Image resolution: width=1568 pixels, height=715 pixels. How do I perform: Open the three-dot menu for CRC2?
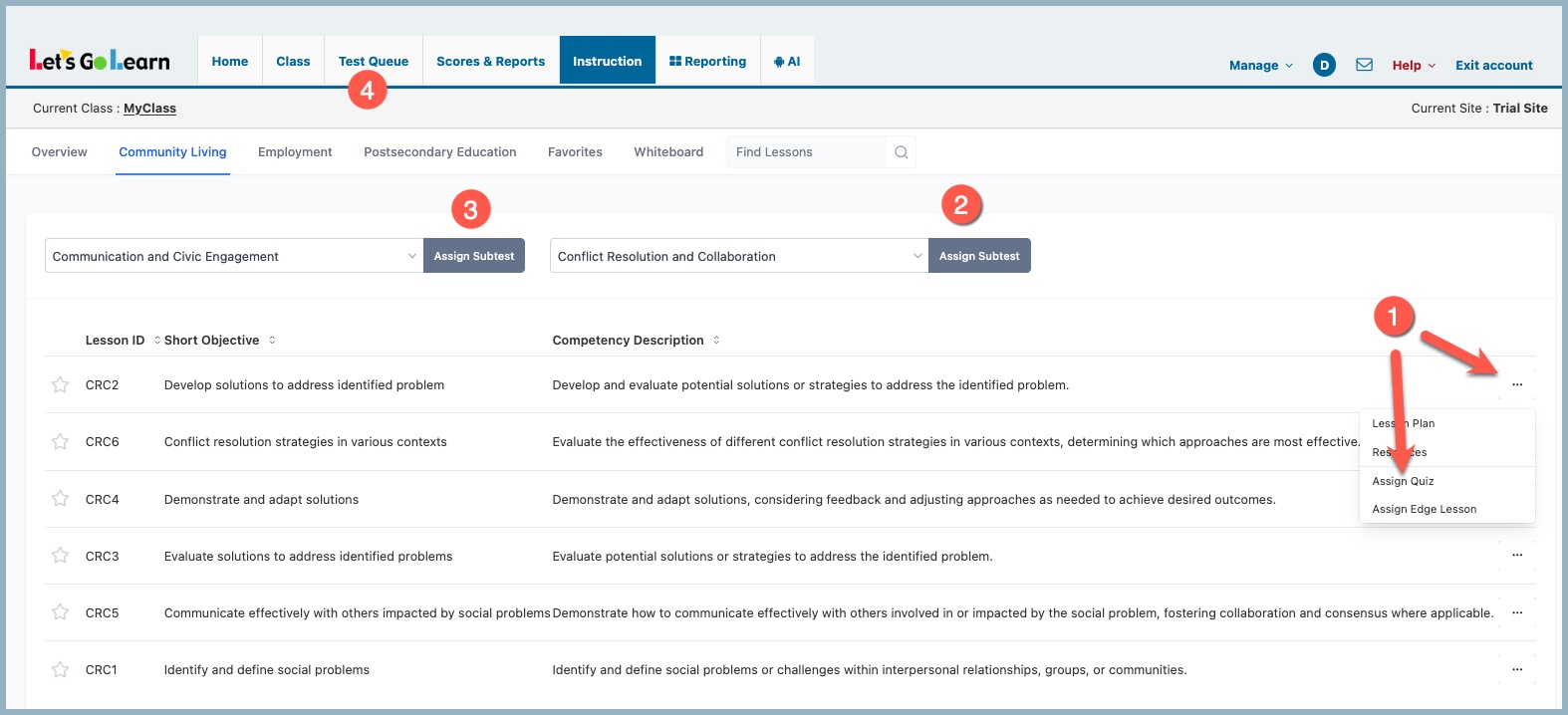click(x=1516, y=384)
